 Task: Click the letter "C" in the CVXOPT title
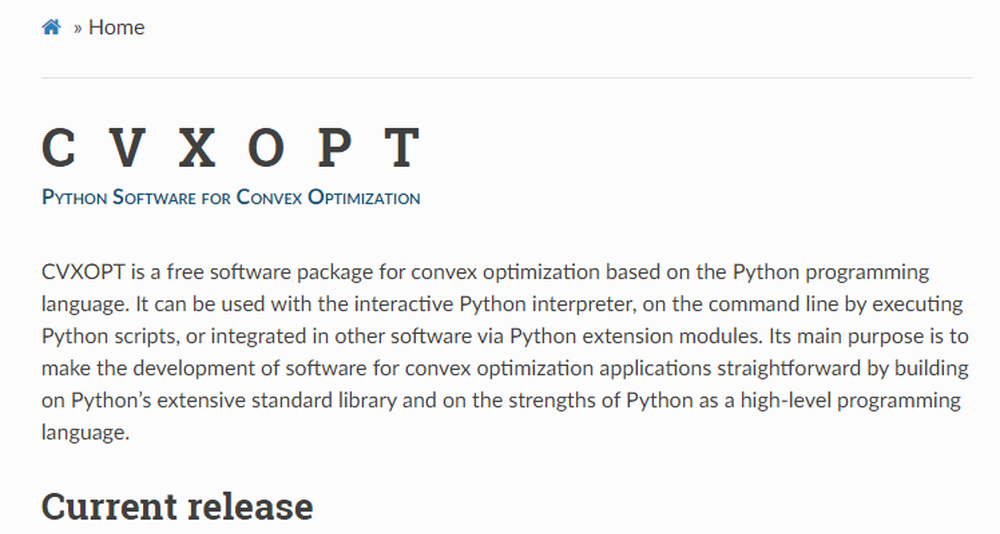pos(59,149)
